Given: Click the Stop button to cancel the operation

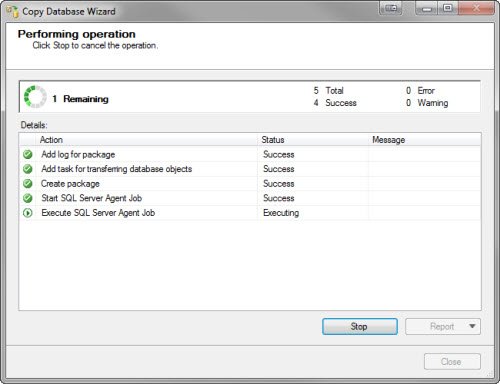Looking at the screenshot, I should click(x=360, y=326).
